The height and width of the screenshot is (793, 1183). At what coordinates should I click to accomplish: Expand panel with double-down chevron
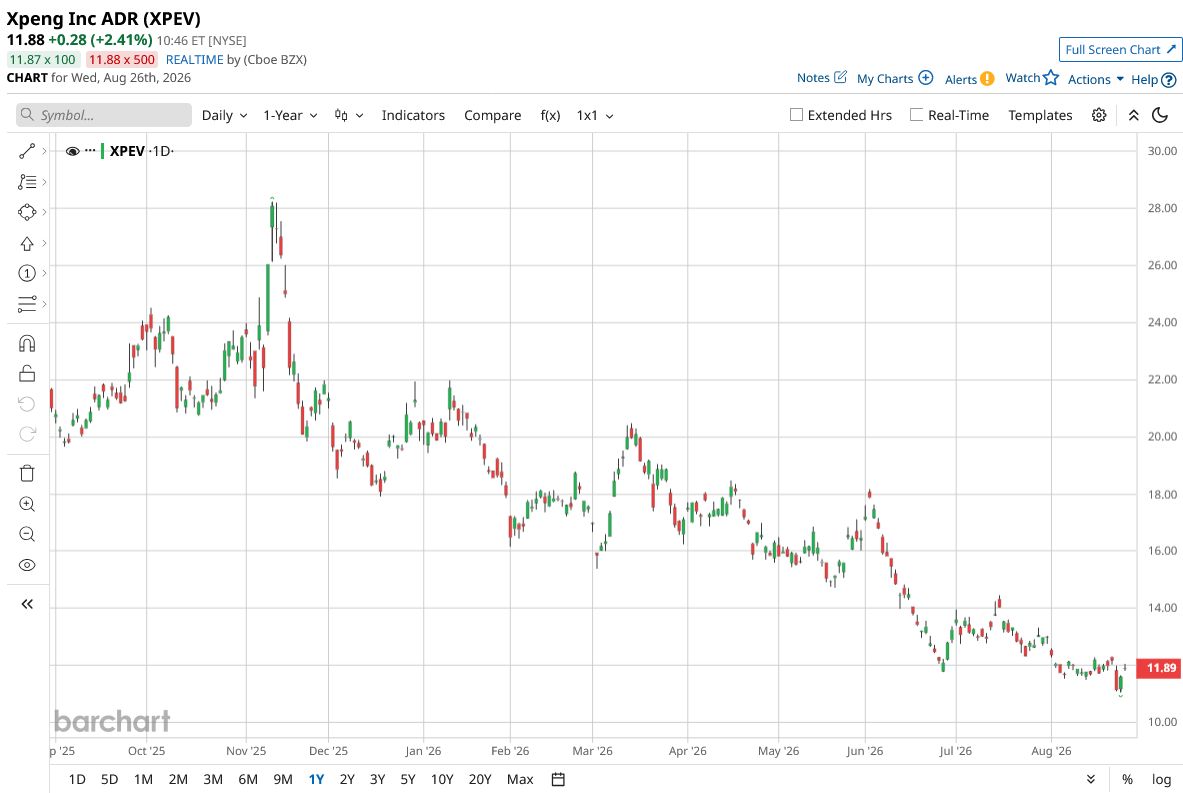pos(1091,779)
